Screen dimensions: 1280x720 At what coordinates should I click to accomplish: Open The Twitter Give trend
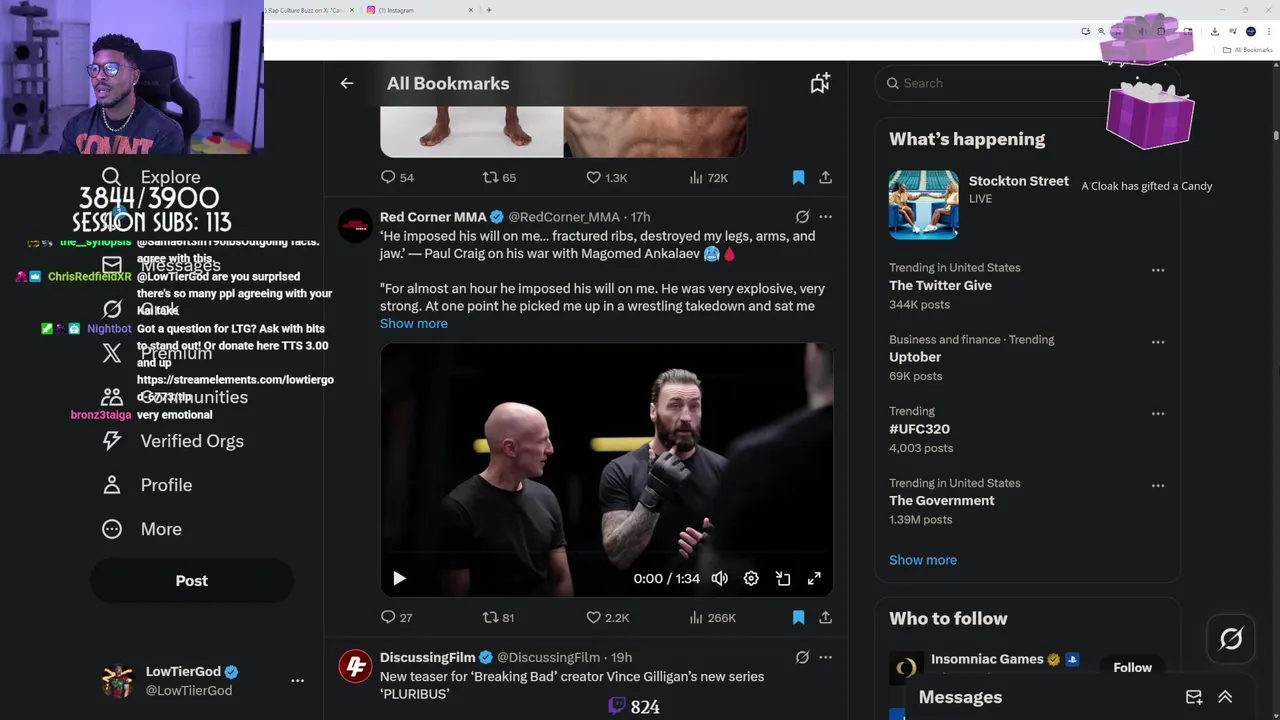coord(940,285)
